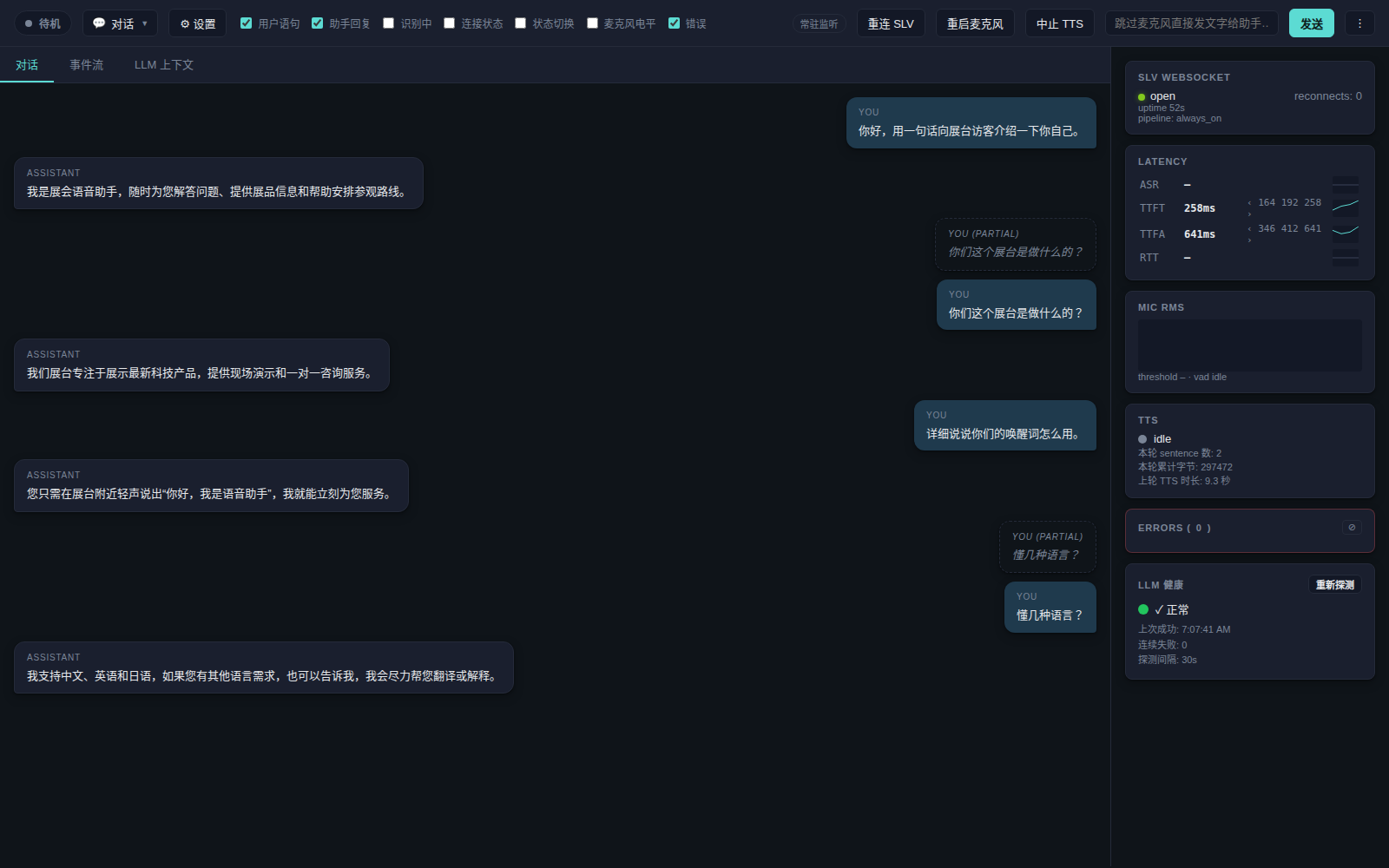Enable the 麦克风电平 checkbox
The height and width of the screenshot is (868, 1389).
[592, 23]
